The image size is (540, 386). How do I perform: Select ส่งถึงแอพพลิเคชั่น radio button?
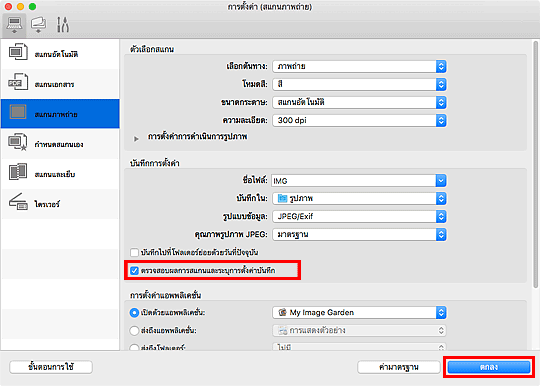point(134,331)
